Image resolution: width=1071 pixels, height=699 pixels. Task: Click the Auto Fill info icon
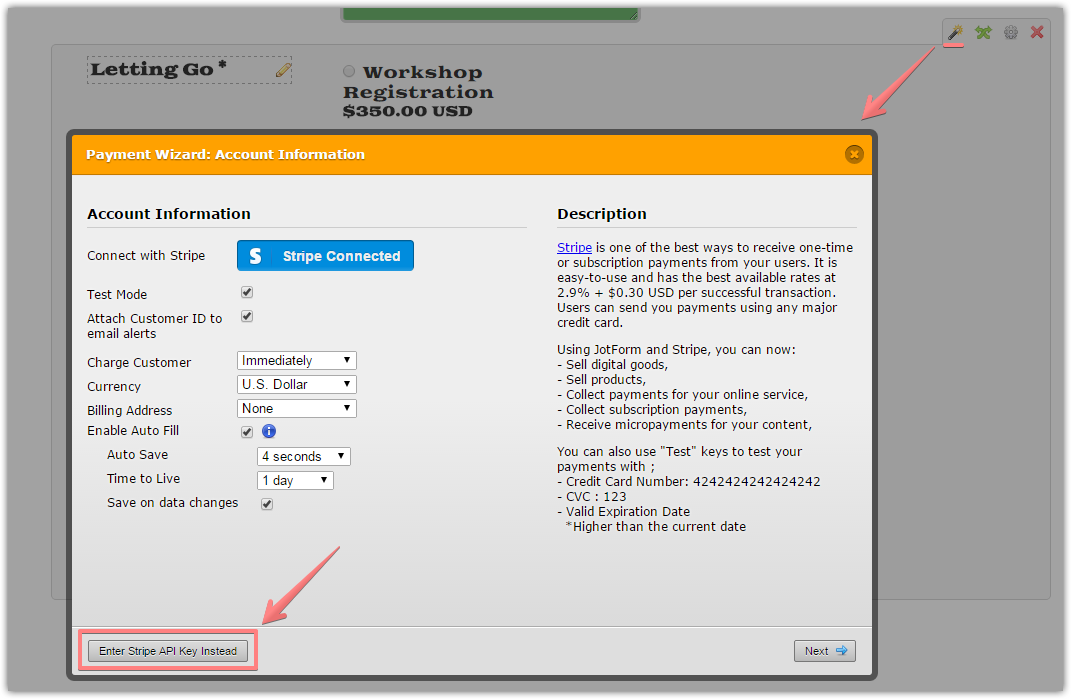268,432
